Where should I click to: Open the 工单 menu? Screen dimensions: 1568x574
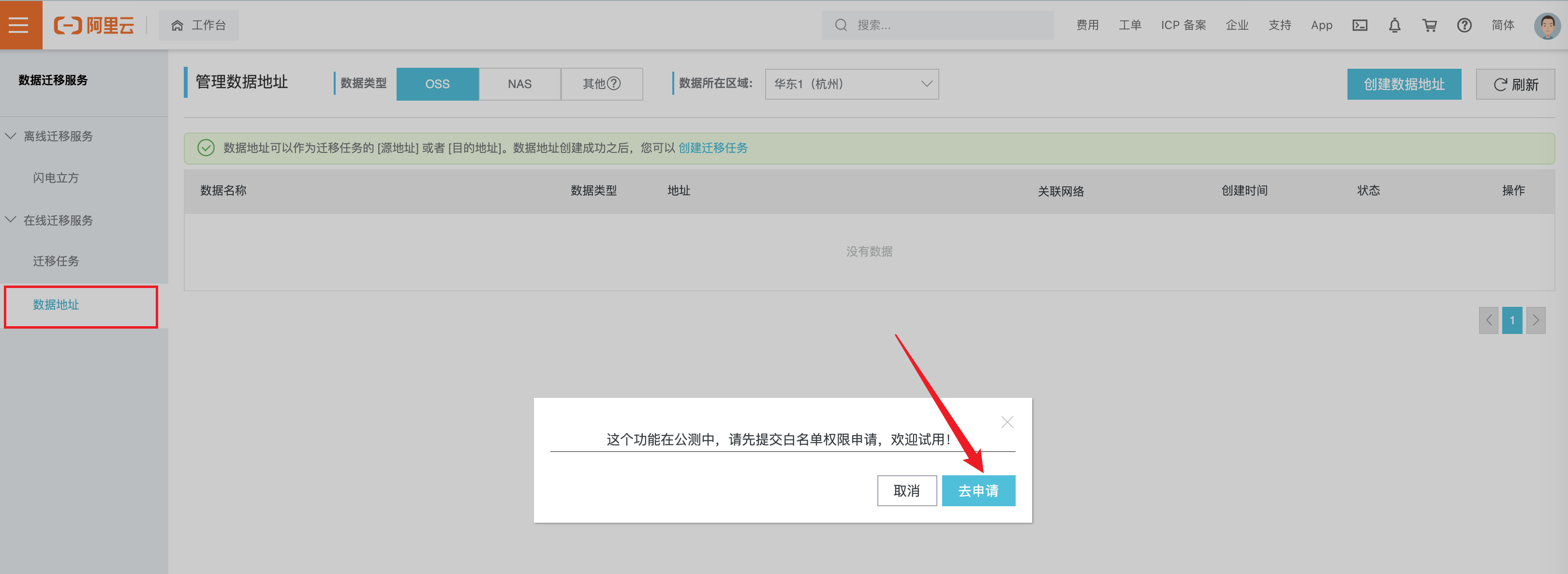[x=1130, y=25]
